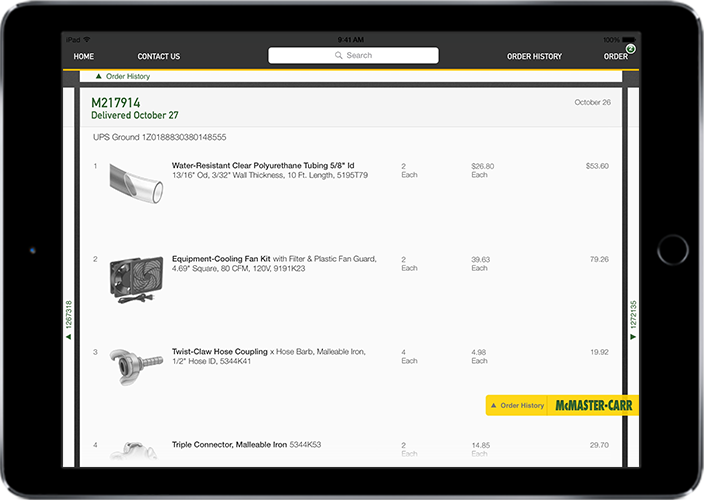The image size is (704, 500).
Task: Select the 4.98 Each unit price
Action: point(479,356)
